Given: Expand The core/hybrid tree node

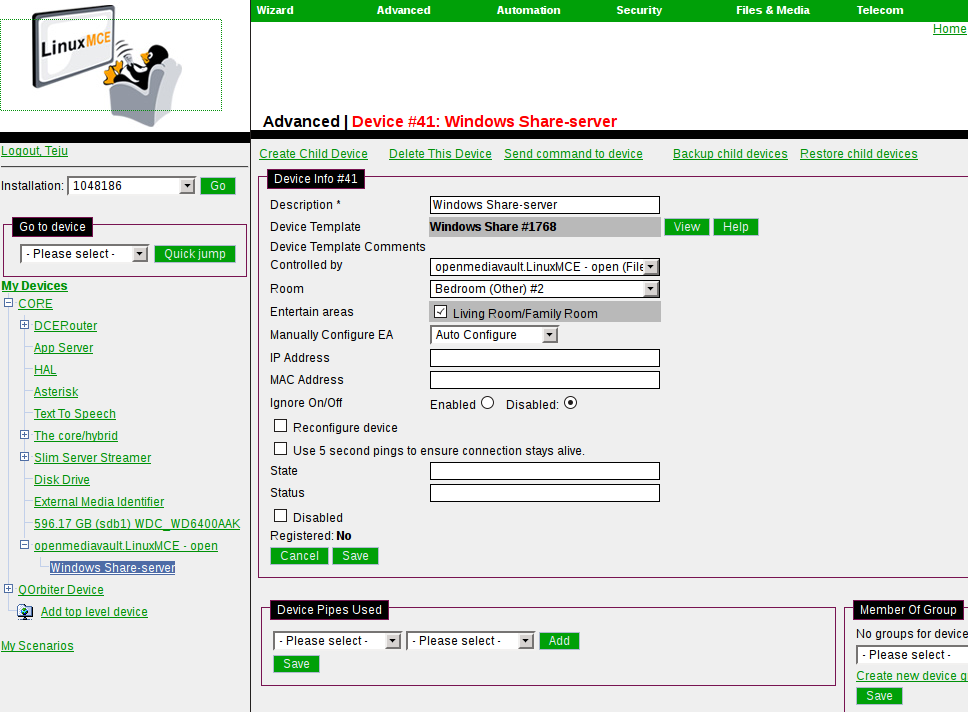Looking at the screenshot, I should point(24,435).
